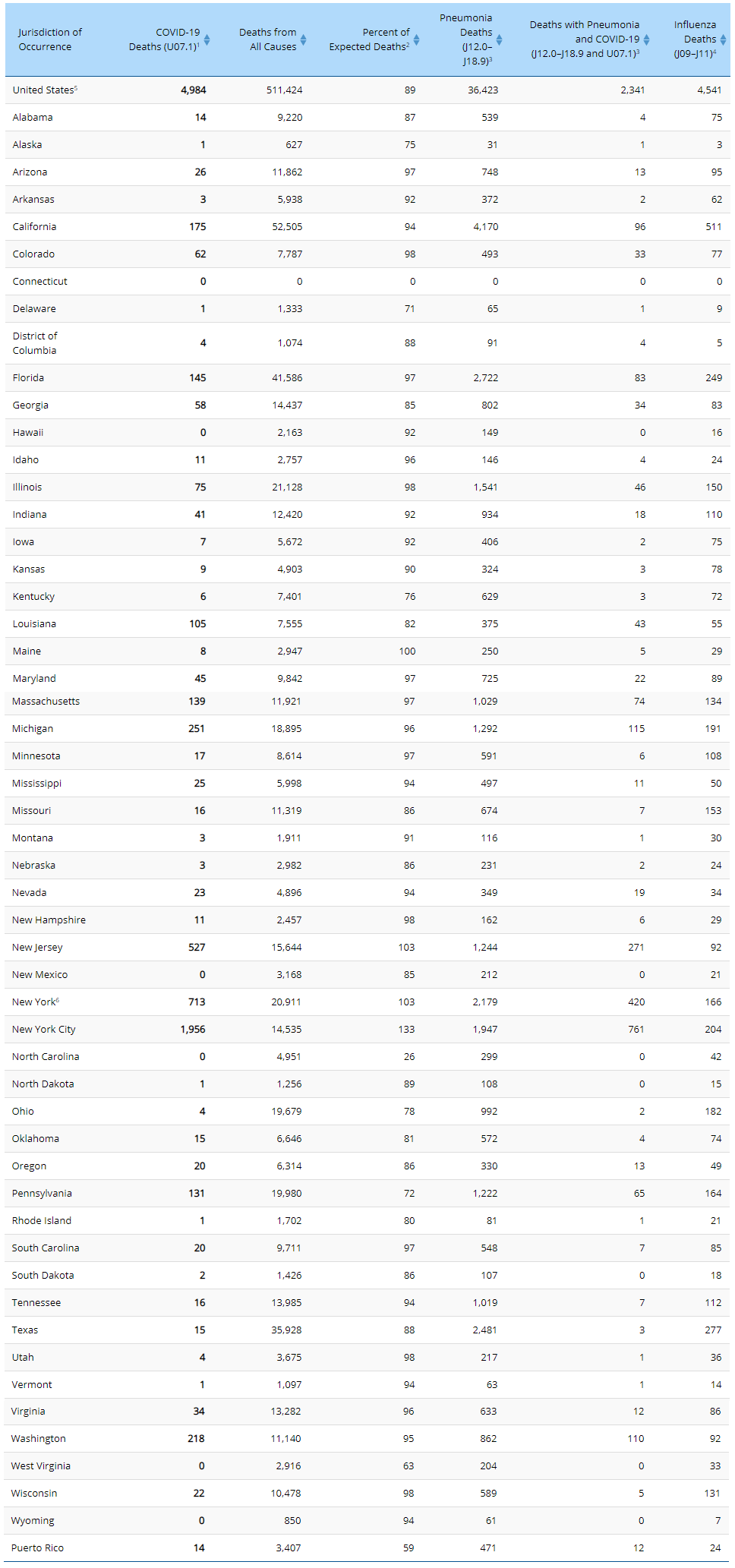Click the Texas row label
The width and height of the screenshot is (735, 1568).
(x=25, y=1330)
